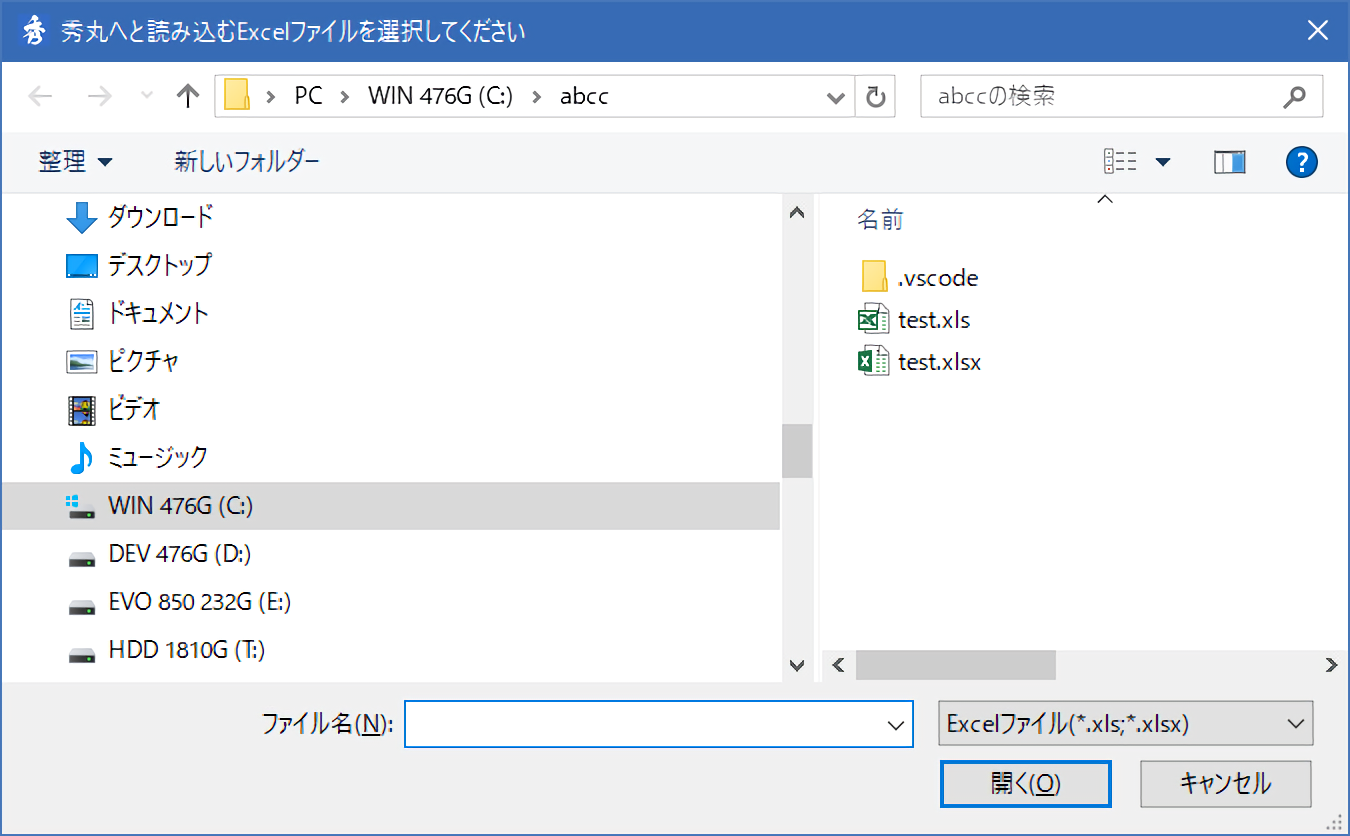Open the help question mark icon
Image resolution: width=1350 pixels, height=836 pixels.
tap(1301, 161)
